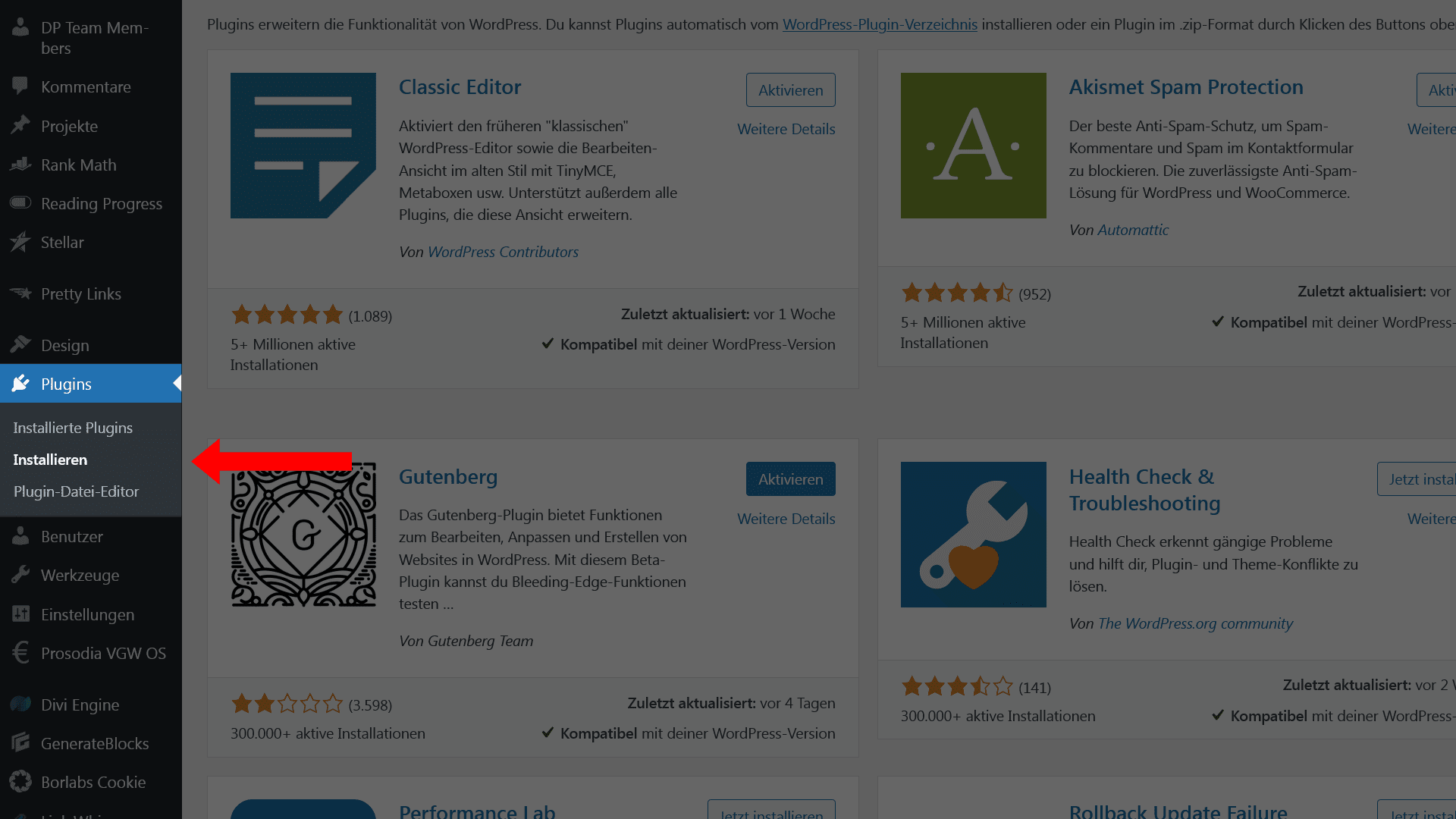Select Installieren menu tab
The height and width of the screenshot is (819, 1456).
point(50,459)
